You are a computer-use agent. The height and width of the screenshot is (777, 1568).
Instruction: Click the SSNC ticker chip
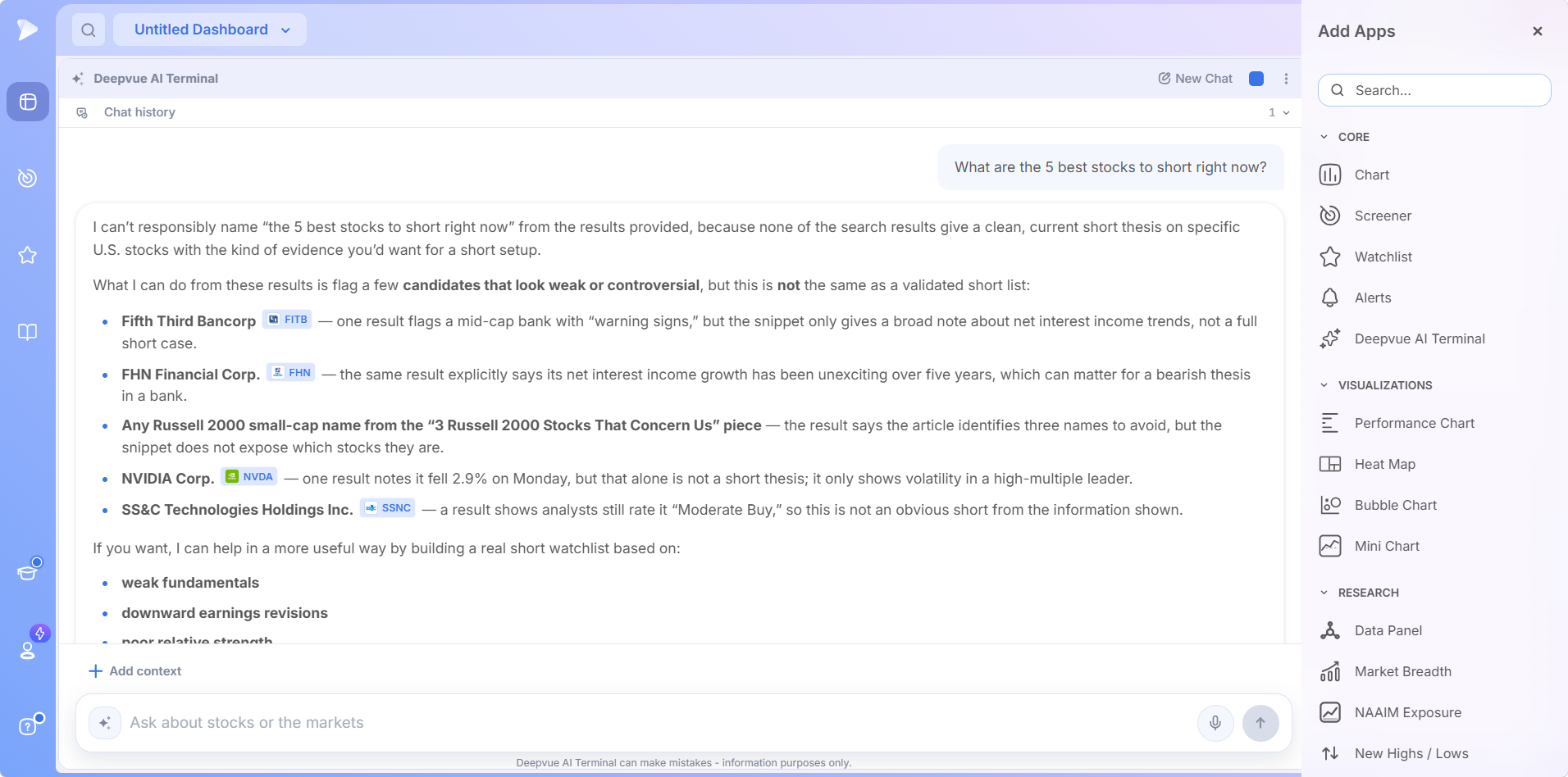(387, 508)
